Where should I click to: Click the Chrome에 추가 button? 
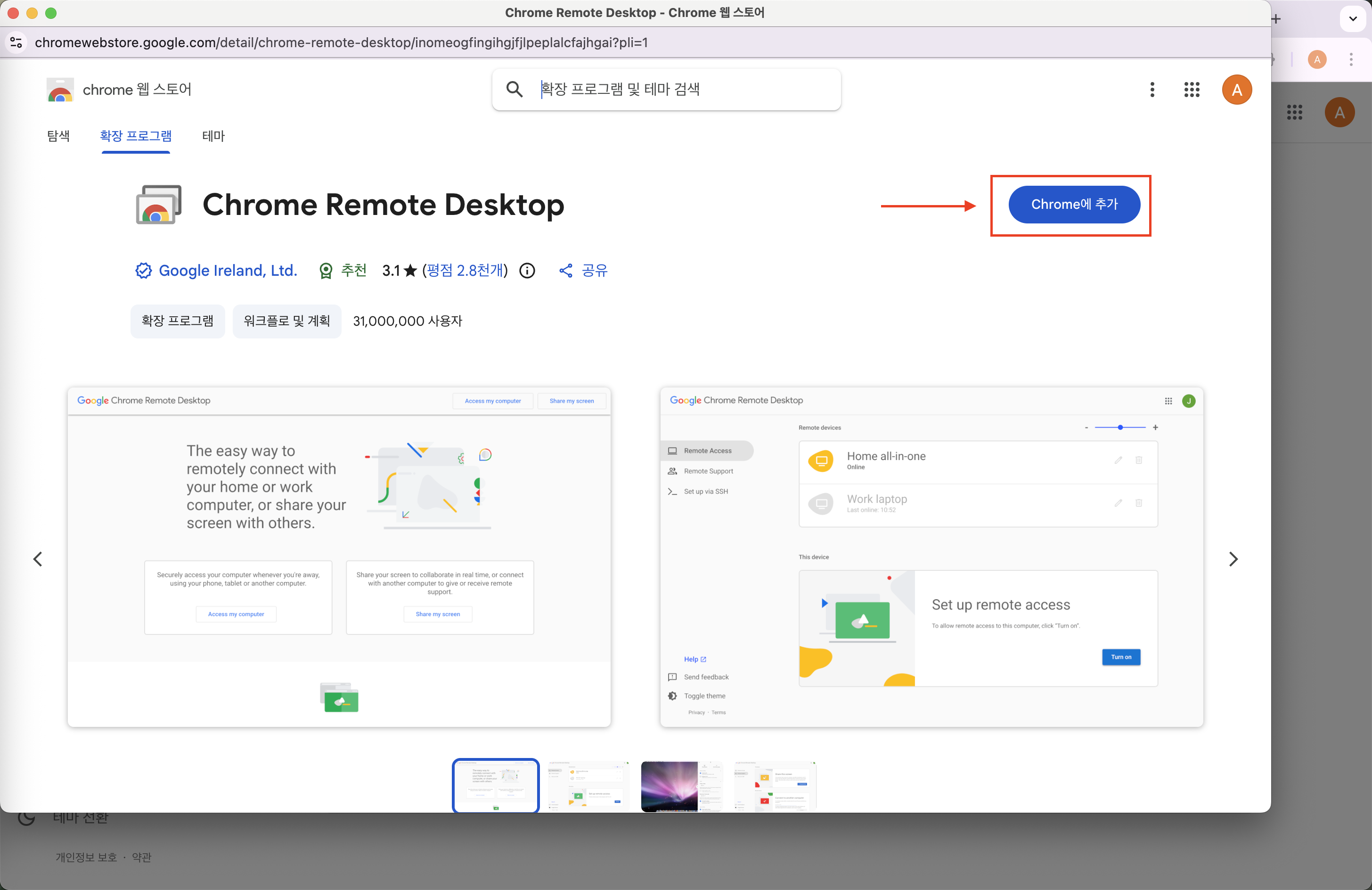click(x=1074, y=204)
